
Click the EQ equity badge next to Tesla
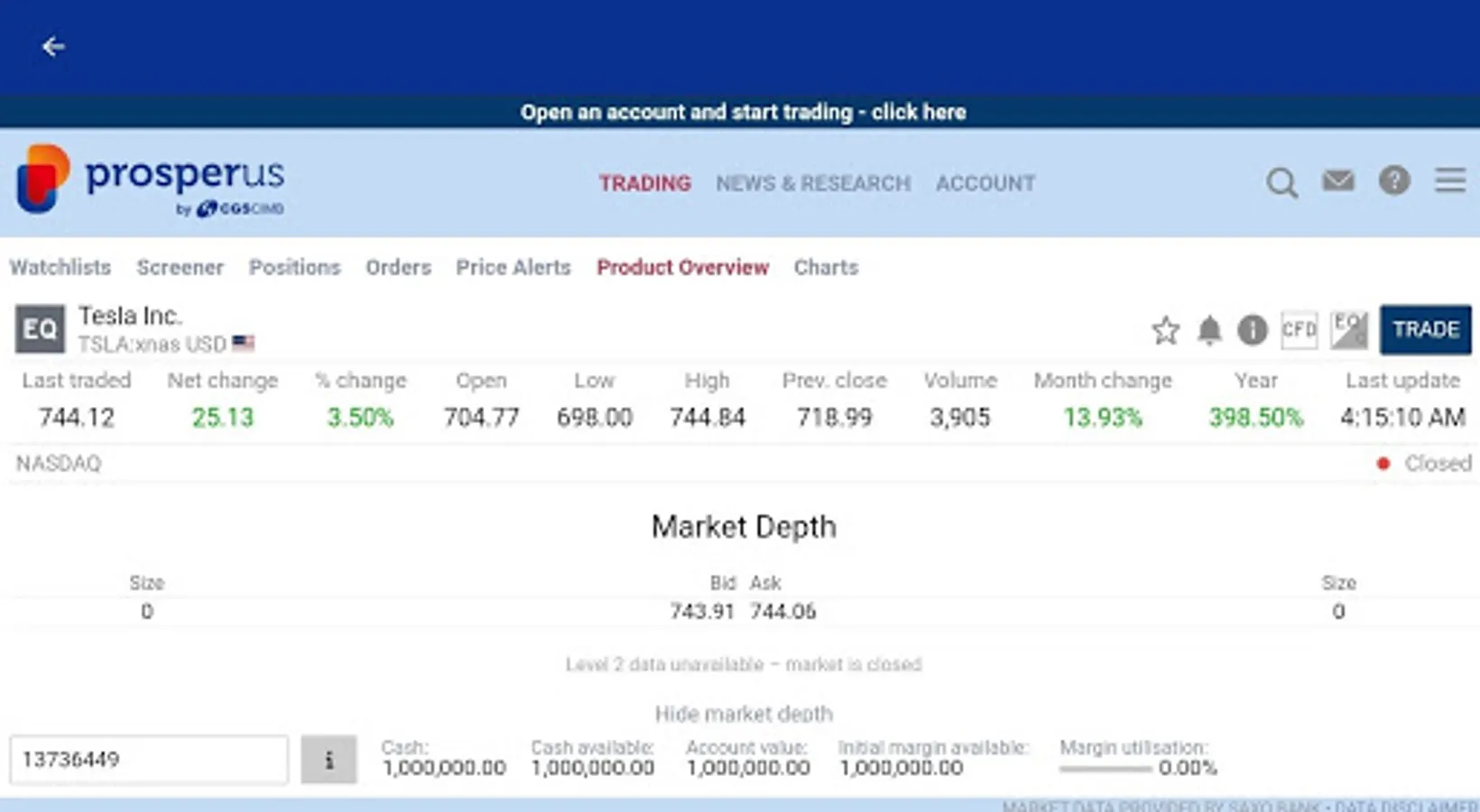click(x=40, y=329)
